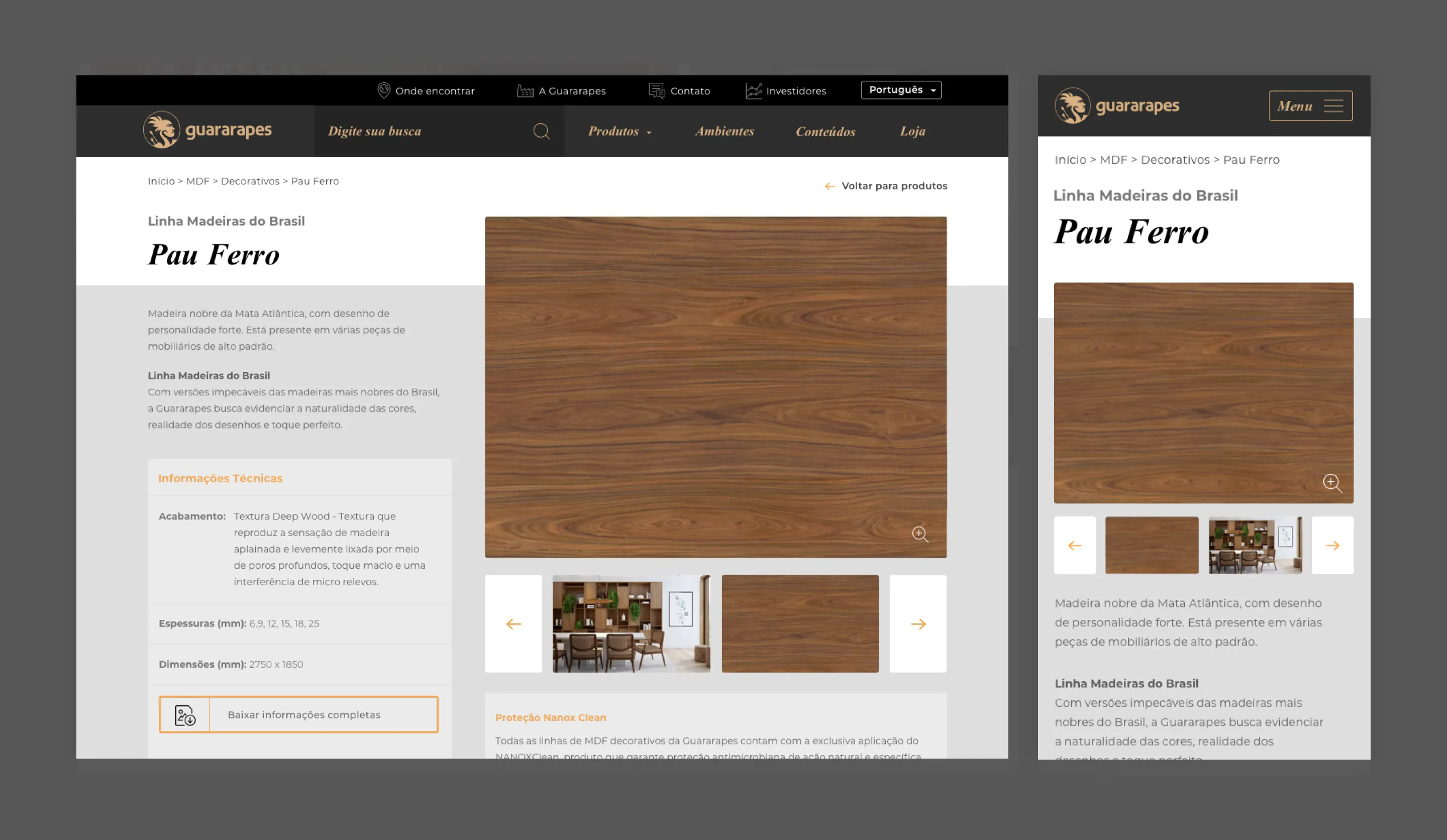Click Baixar informações completas button
1447x840 pixels.
304,715
